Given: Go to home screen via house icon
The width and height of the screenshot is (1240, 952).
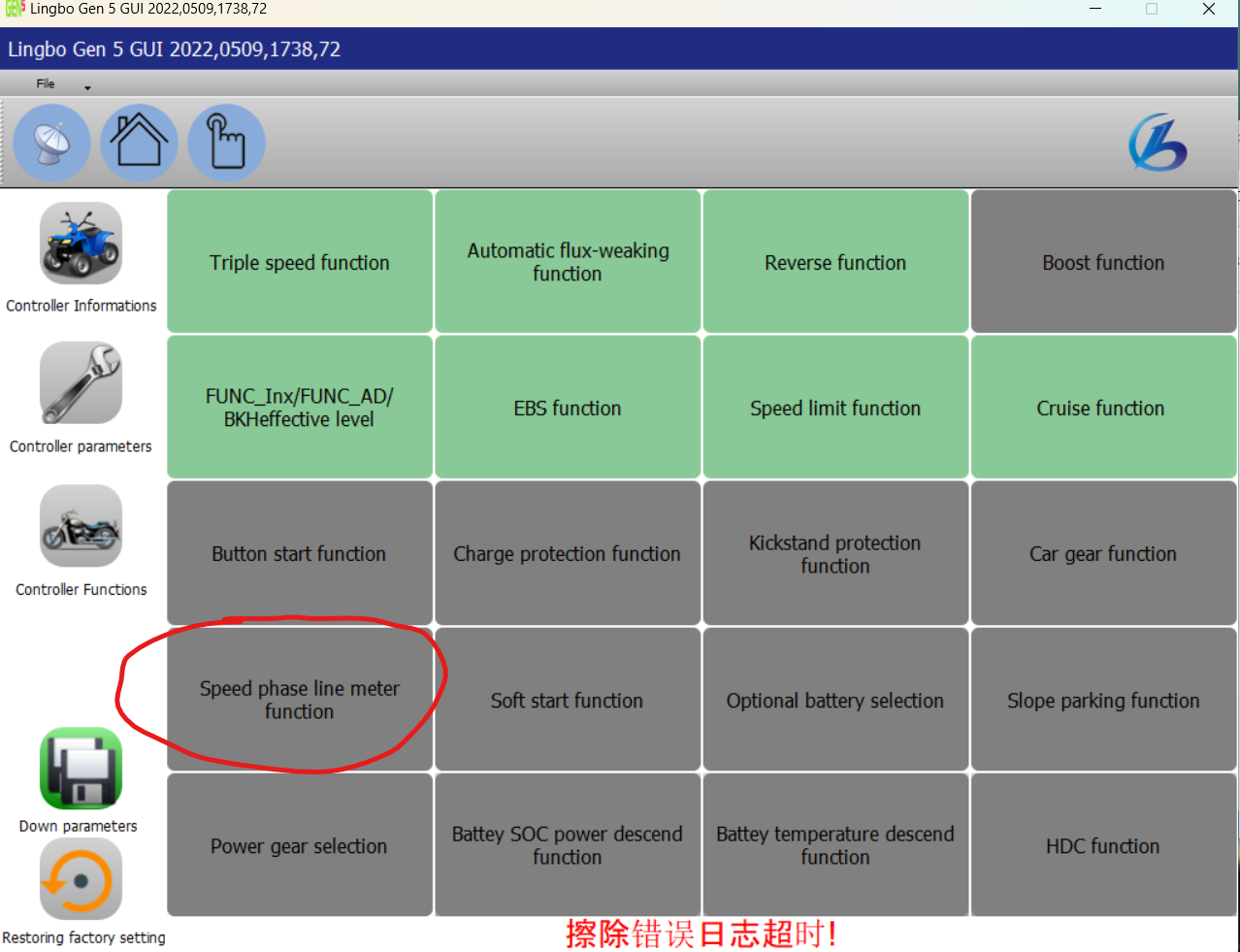Looking at the screenshot, I should click(139, 144).
